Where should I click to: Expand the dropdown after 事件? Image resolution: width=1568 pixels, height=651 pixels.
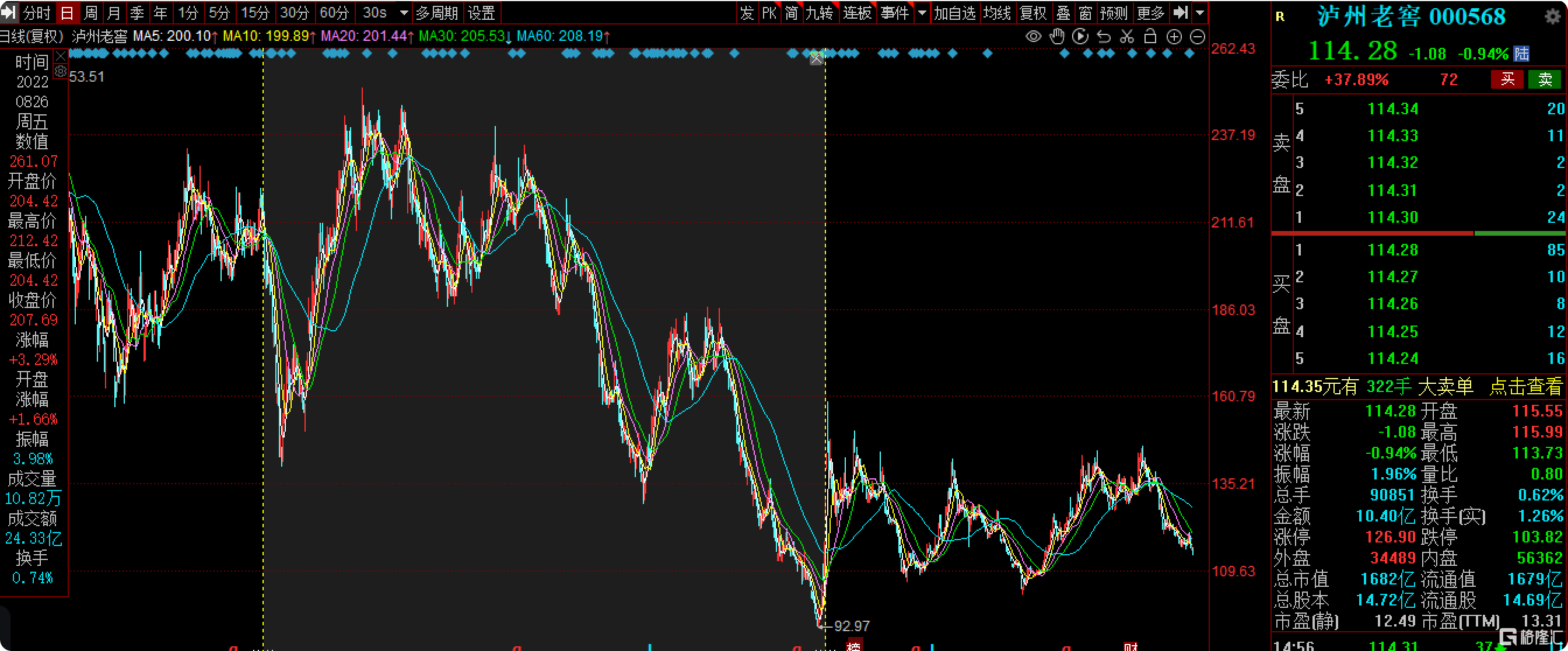click(922, 13)
